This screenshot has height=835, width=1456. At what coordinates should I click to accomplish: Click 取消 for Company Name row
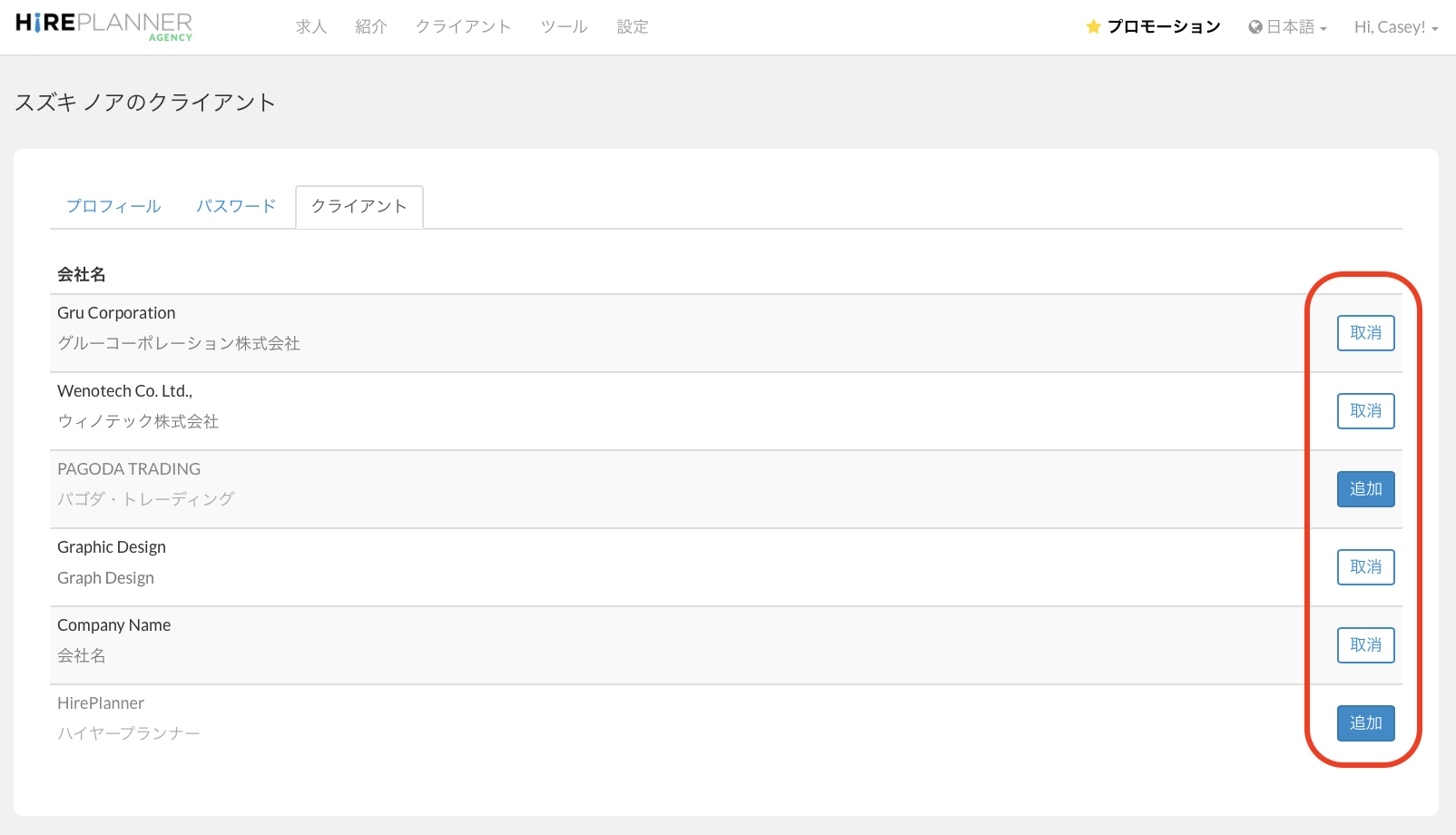(1365, 645)
